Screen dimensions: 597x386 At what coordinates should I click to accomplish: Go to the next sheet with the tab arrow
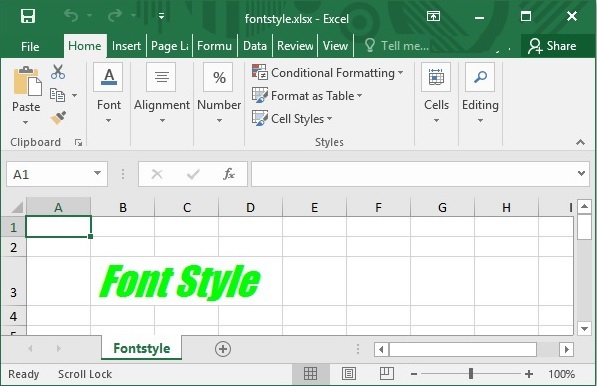(58, 348)
